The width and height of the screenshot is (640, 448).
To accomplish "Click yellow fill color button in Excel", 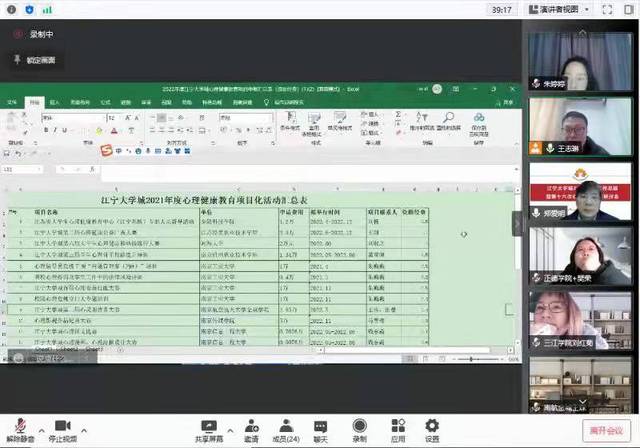I will click(x=99, y=131).
